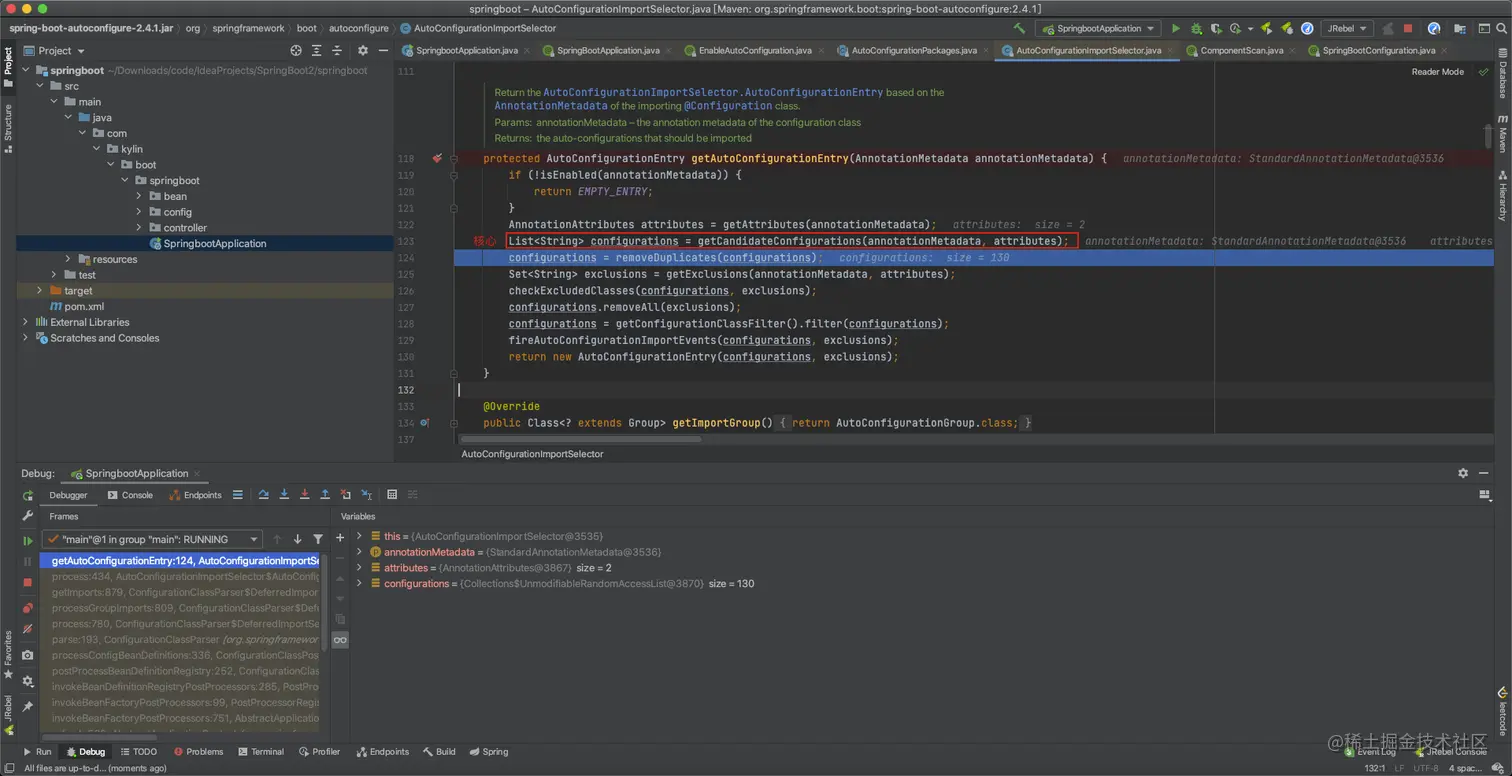Open Evaluate Expression calculator icon
1512x776 pixels.
pos(392,494)
